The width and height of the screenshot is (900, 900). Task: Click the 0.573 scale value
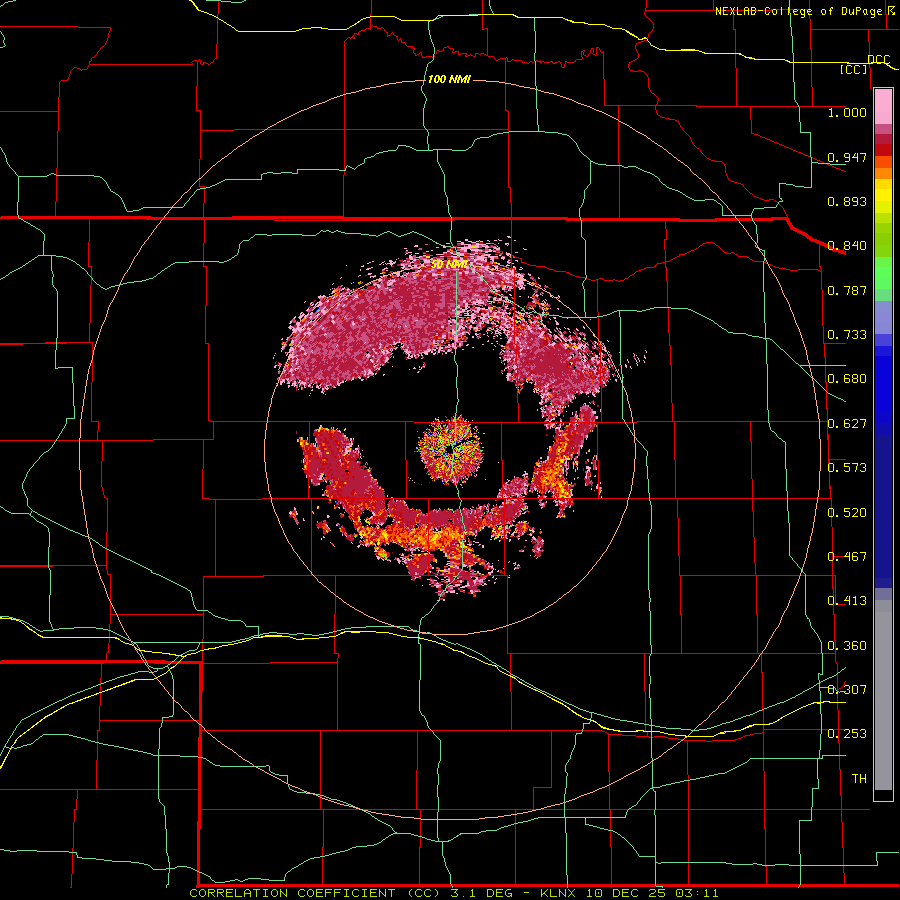pyautogui.click(x=847, y=468)
